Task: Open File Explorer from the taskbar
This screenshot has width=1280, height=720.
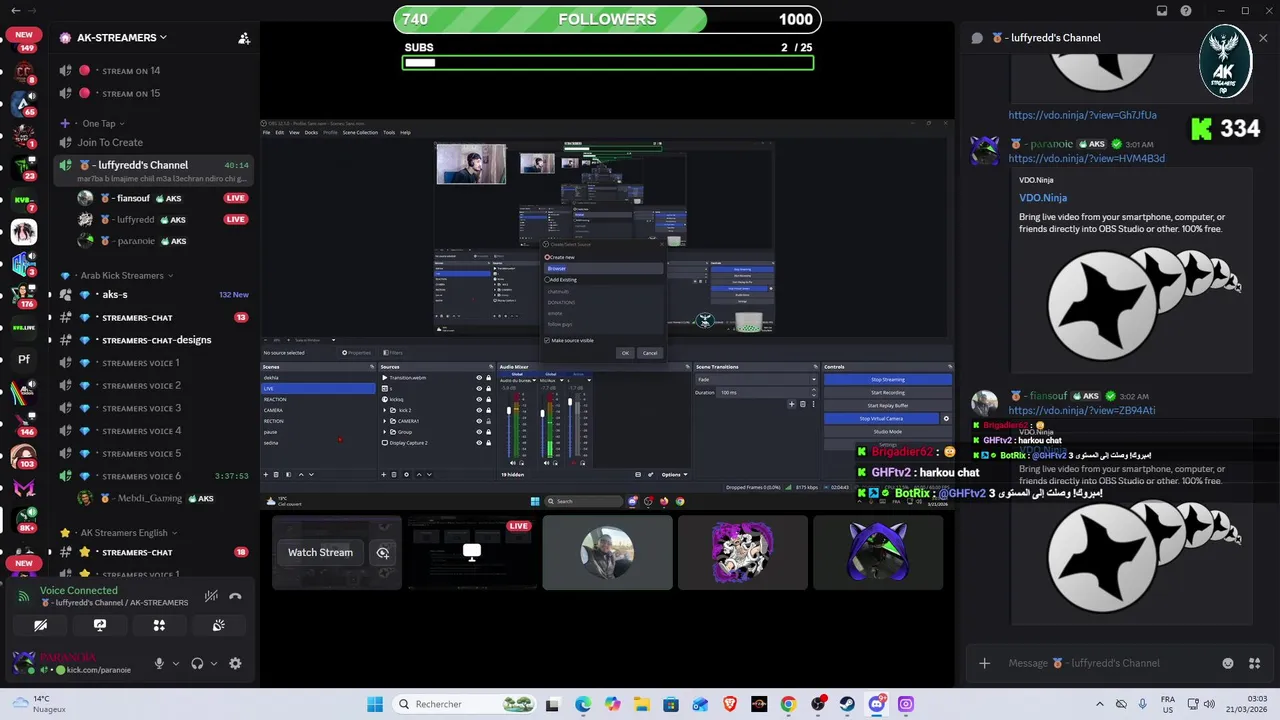Action: (x=641, y=704)
